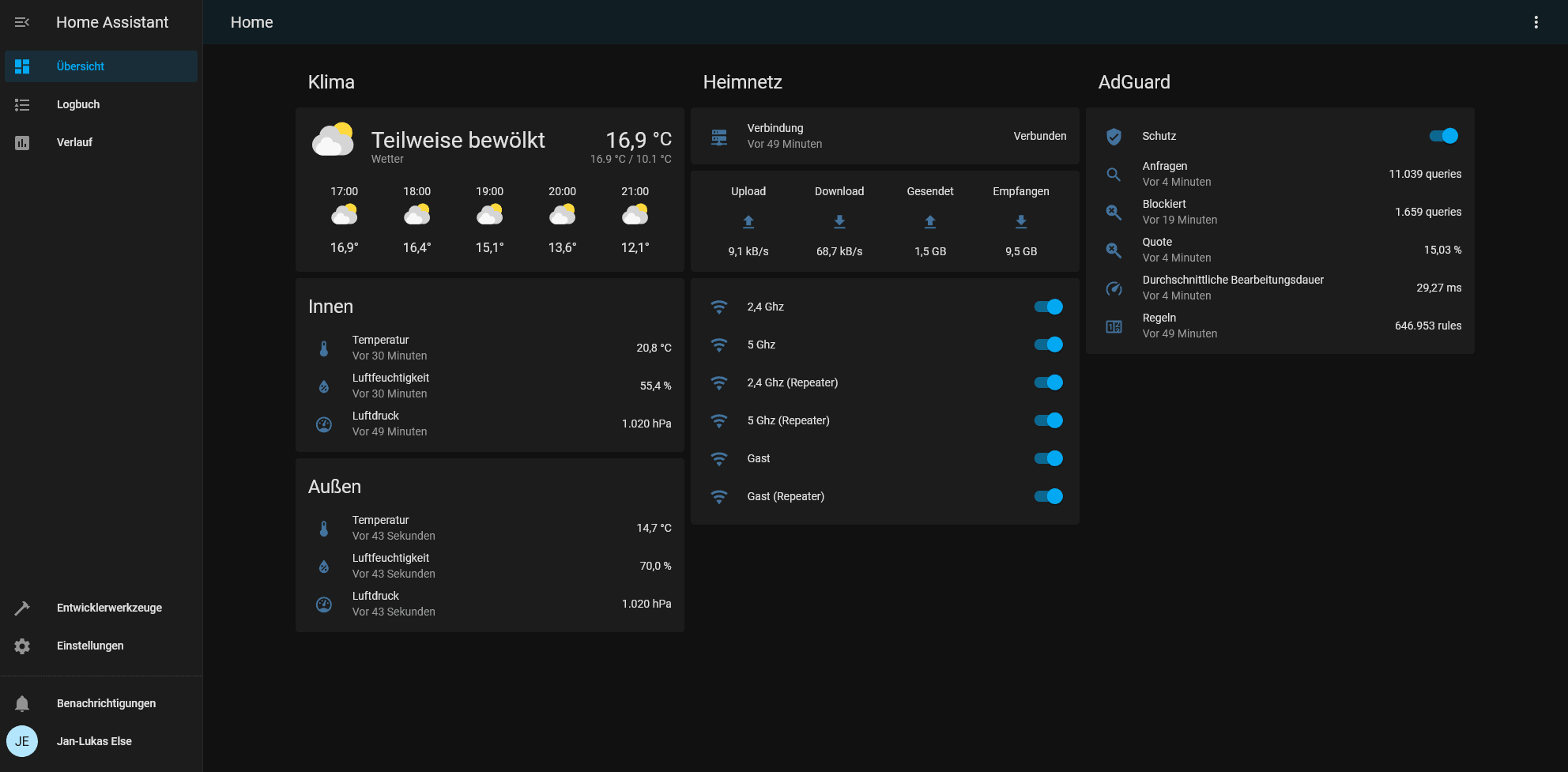The image size is (1568, 772).
Task: Click the Innen Luftfeuchtigkeit humidity icon
Action: (324, 386)
